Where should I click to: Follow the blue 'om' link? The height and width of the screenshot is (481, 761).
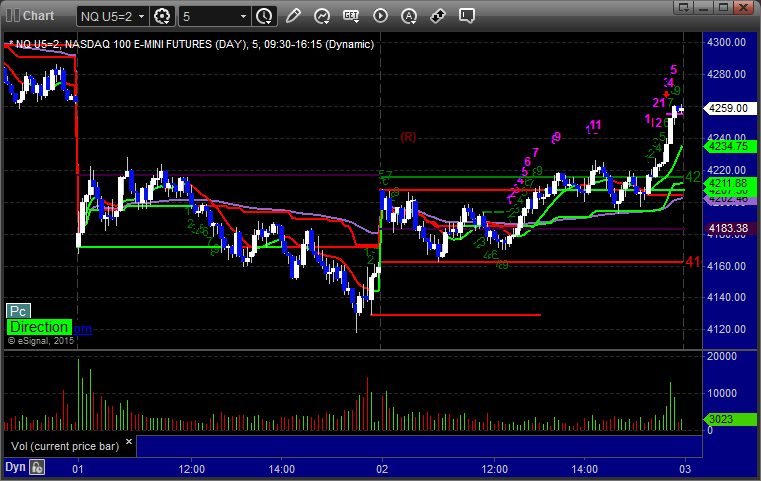tap(82, 329)
